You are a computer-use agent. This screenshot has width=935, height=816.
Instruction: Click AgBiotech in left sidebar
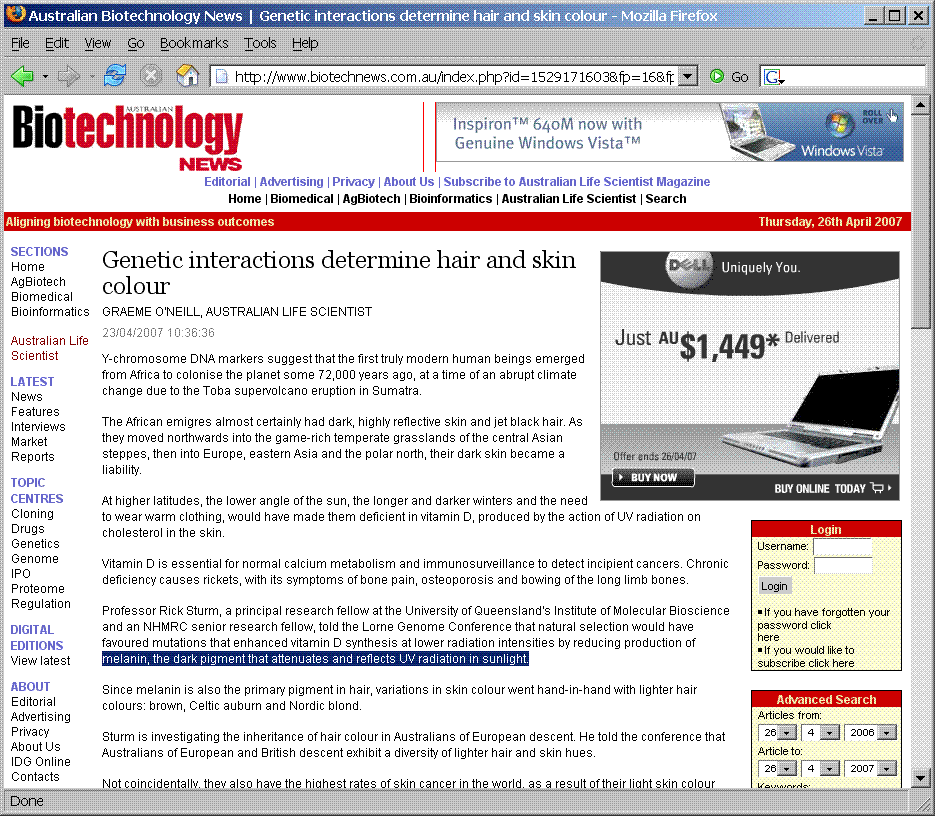pyautogui.click(x=38, y=282)
